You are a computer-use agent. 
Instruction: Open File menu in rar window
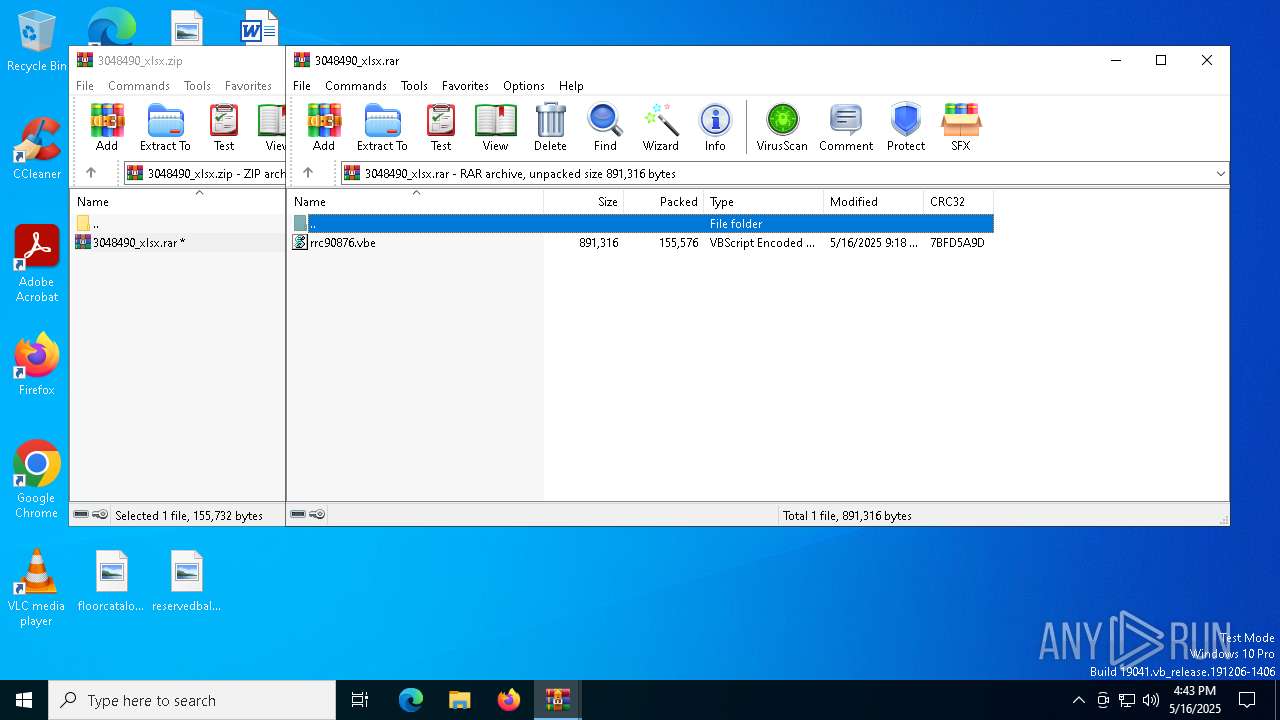302,86
